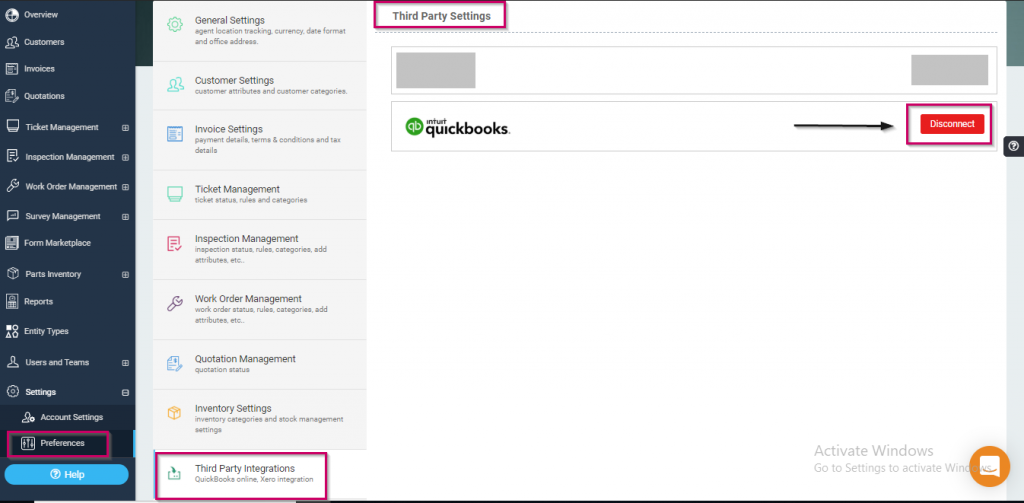Screen dimensions: 1024x503
Task: Click the Form Marketplace icon
Action: pyautogui.click(x=11, y=243)
